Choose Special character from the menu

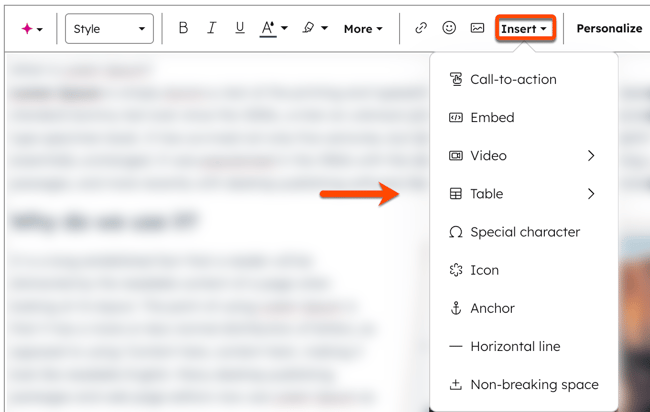click(524, 232)
